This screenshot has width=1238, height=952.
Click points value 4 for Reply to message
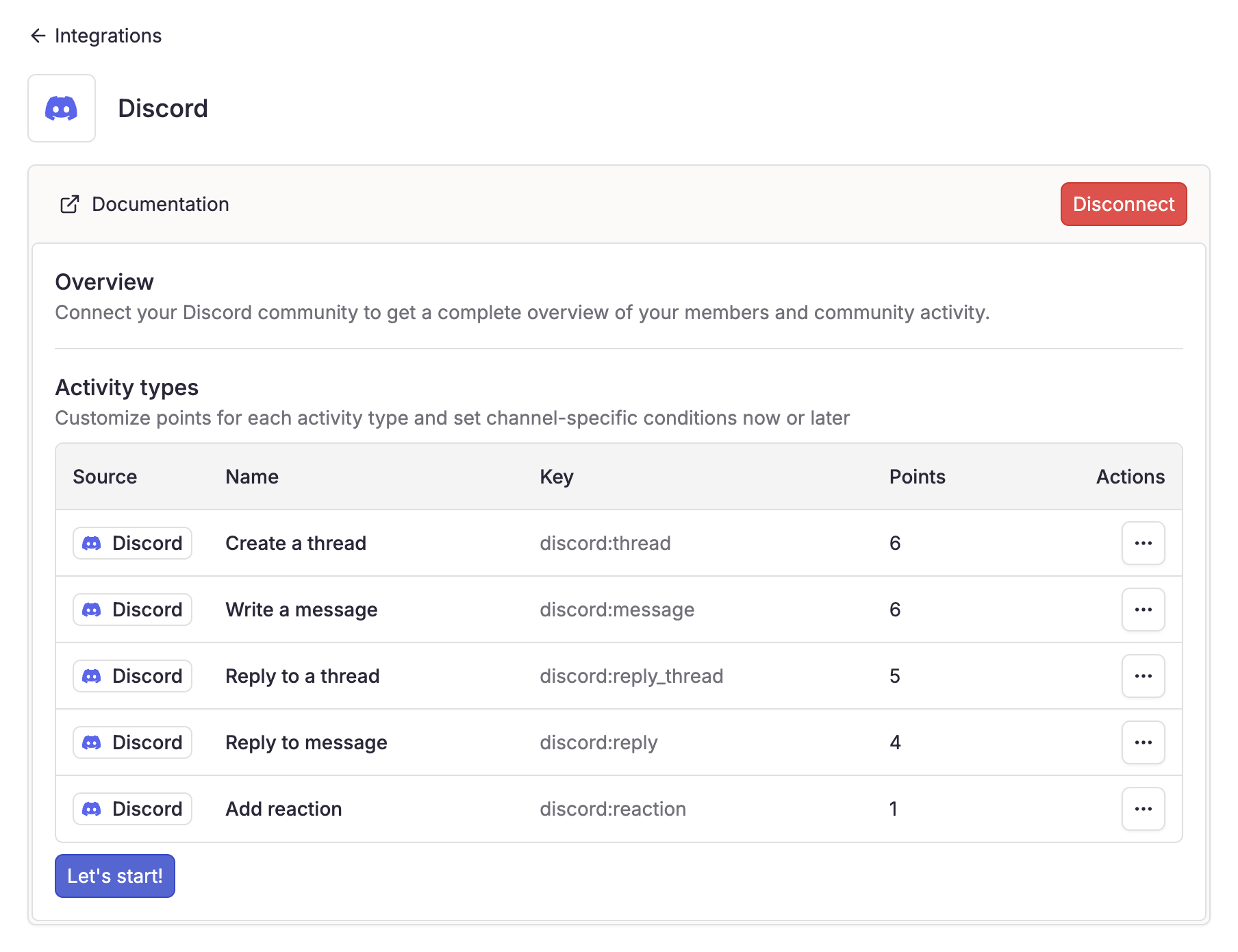point(895,742)
